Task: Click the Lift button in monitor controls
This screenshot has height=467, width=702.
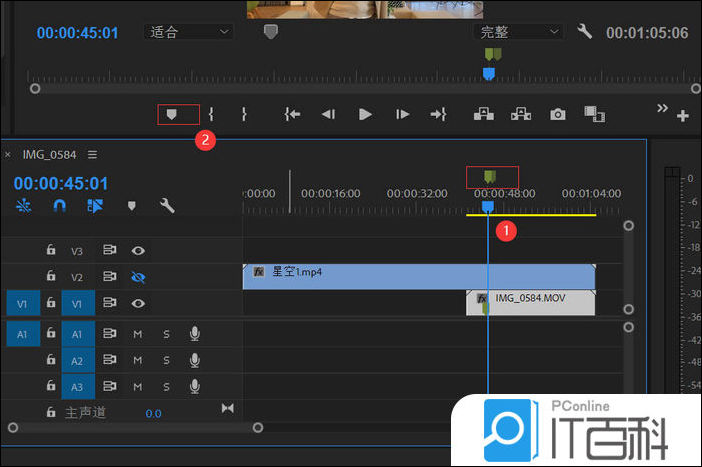Action: [x=484, y=115]
